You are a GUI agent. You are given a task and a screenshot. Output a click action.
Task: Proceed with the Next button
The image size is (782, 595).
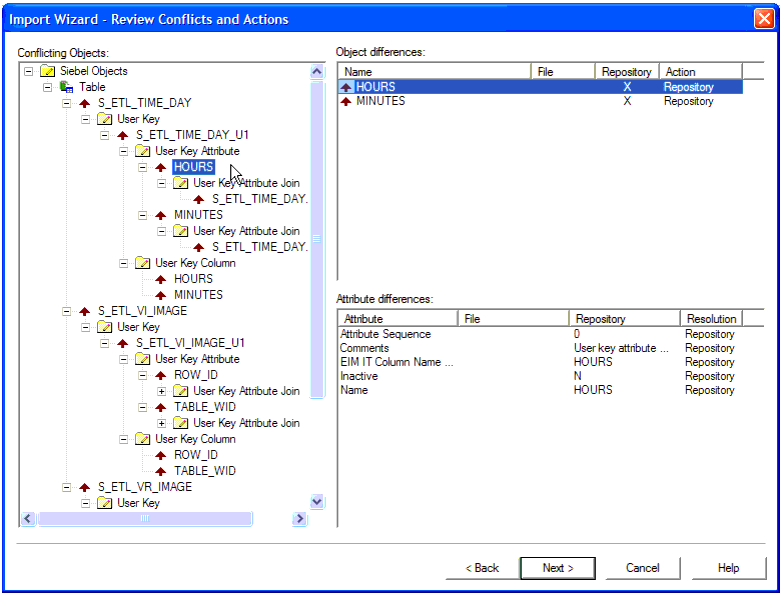pyautogui.click(x=558, y=568)
